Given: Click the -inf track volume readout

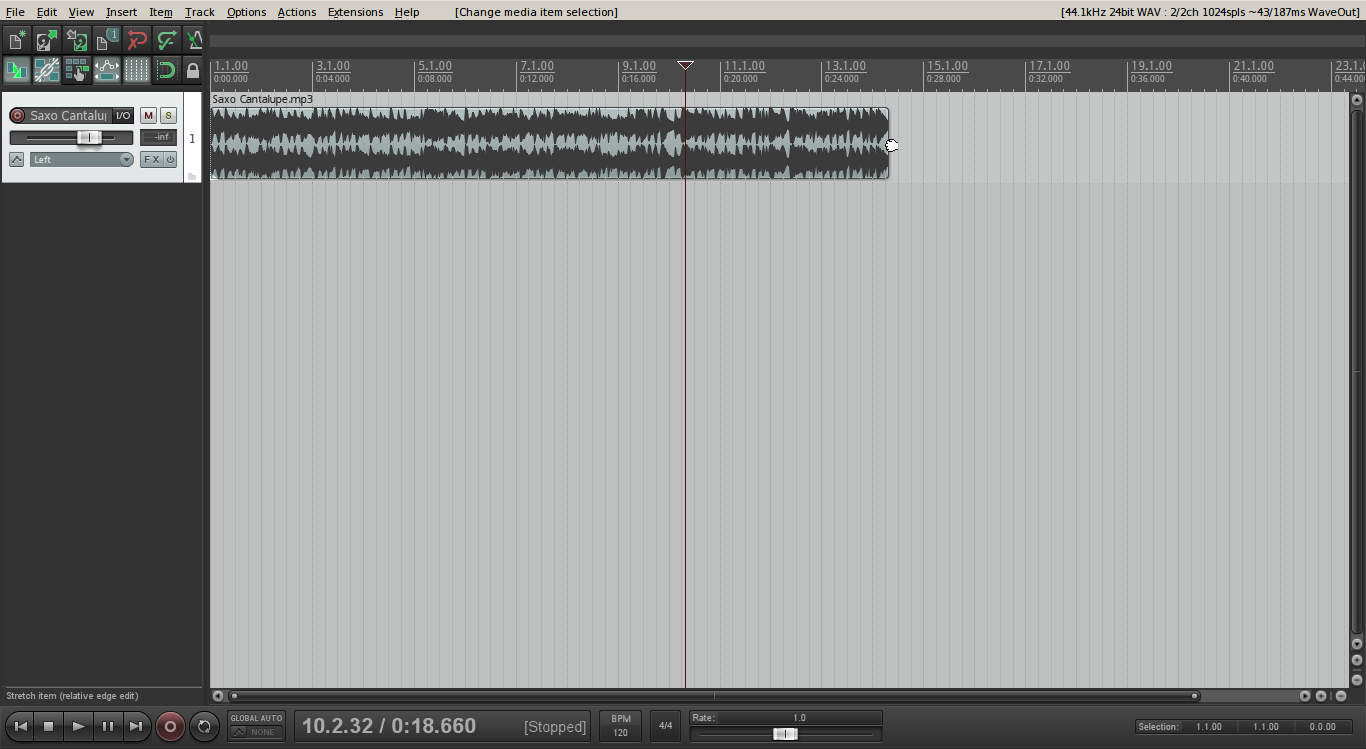Looking at the screenshot, I should (158, 137).
